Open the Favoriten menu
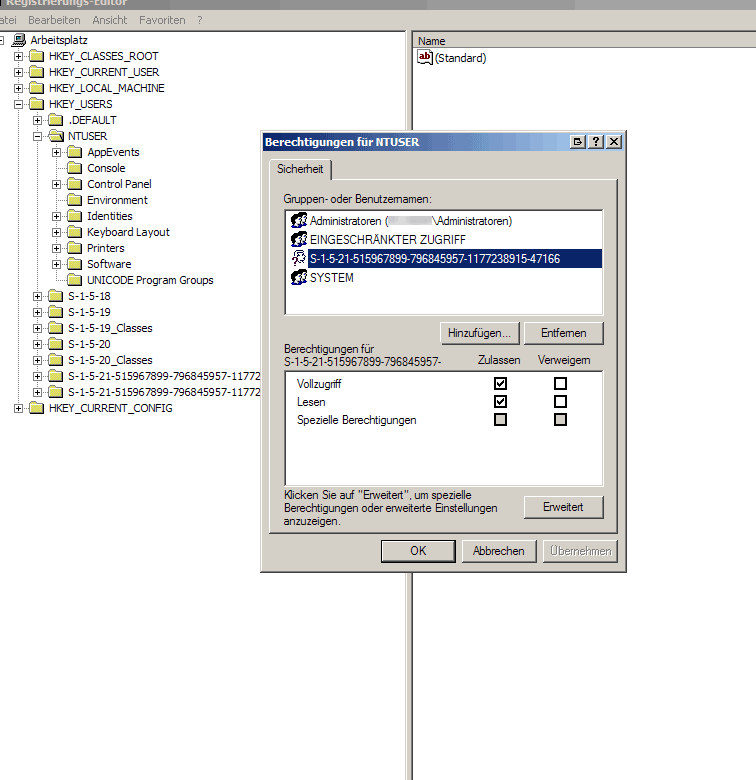756x780 pixels. pos(162,20)
